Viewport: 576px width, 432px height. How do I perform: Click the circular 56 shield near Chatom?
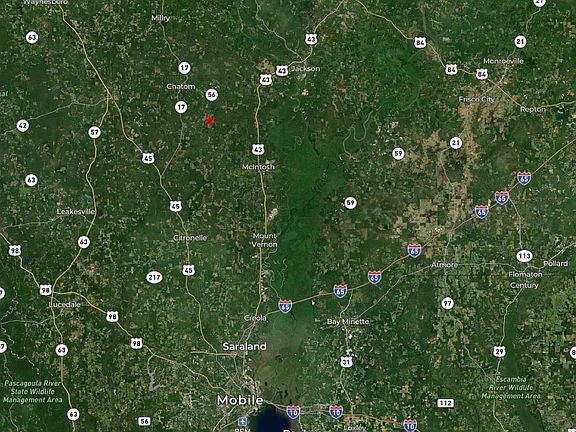[211, 95]
